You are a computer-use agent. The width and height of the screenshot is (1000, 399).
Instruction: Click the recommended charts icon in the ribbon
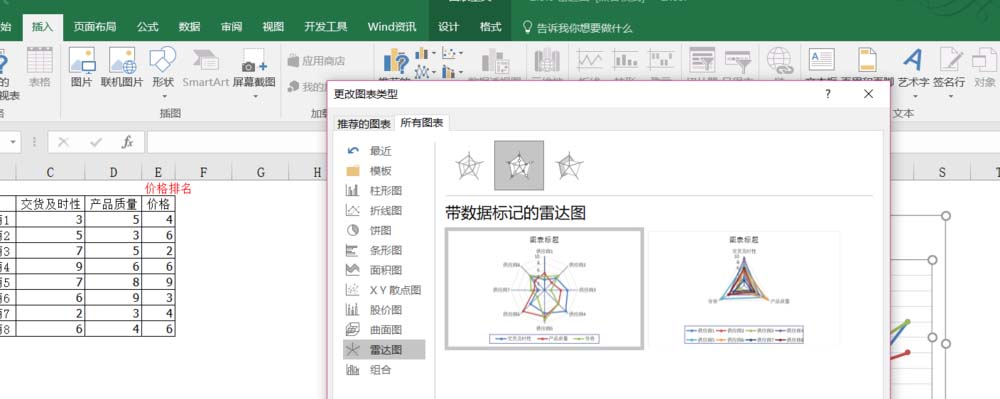pyautogui.click(x=396, y=62)
